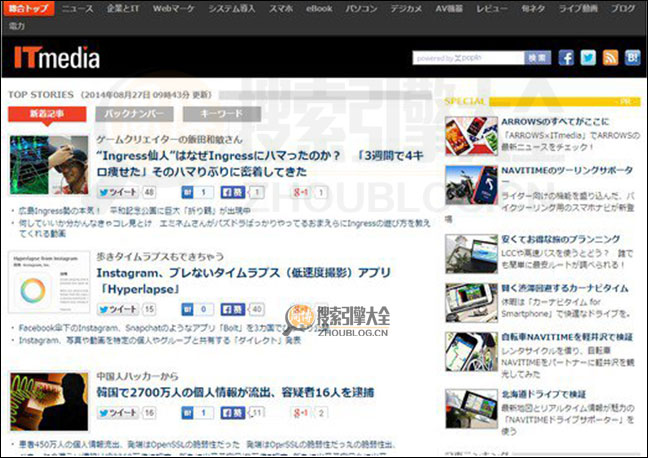Open the Instagram ダイレクト発表 related link
This screenshot has height=458, width=648.
point(160,340)
